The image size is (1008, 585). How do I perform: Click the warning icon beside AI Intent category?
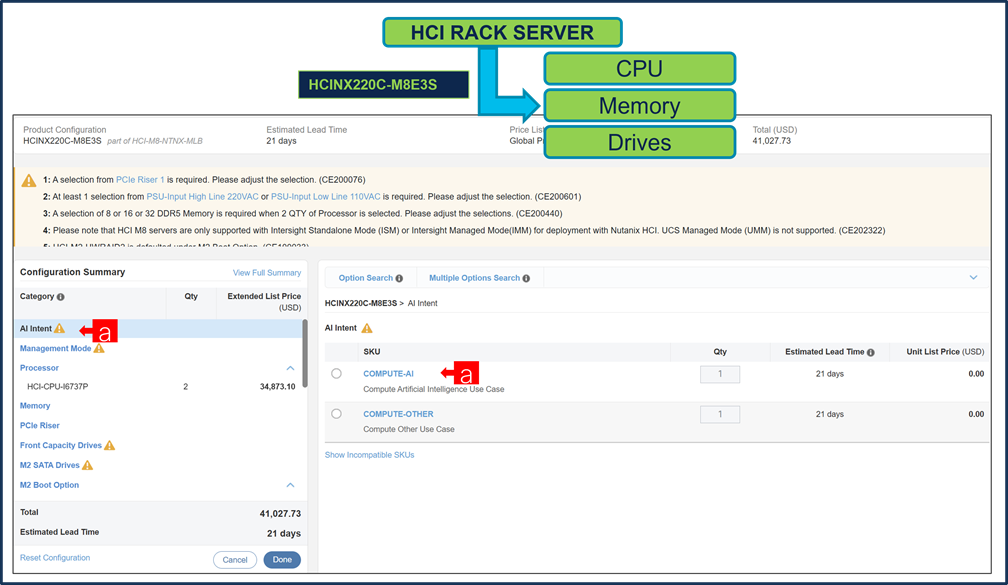[60, 328]
